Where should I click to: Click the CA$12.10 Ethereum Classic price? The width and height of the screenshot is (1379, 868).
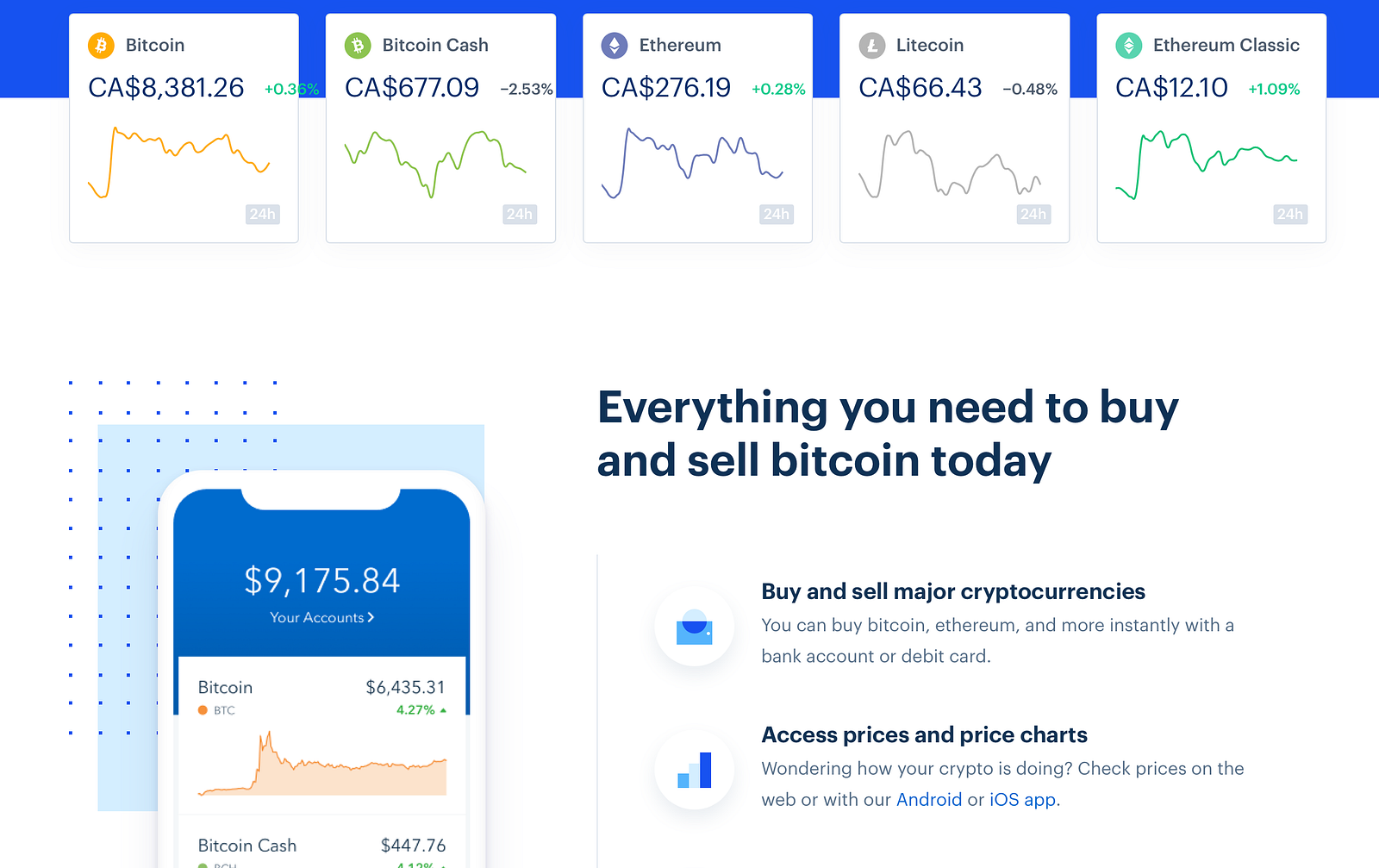point(1171,87)
